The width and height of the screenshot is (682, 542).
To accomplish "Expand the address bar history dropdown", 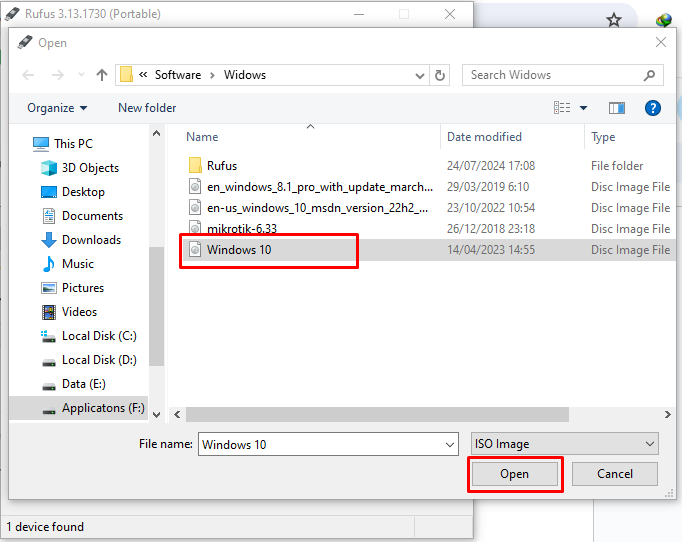I will point(420,76).
